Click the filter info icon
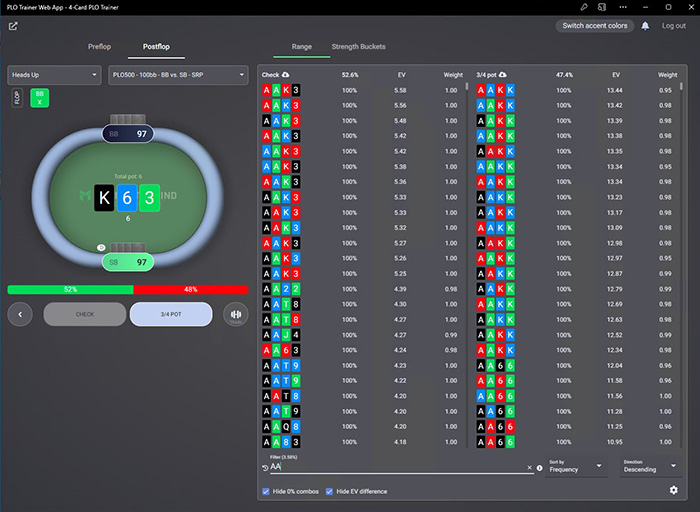This screenshot has width=700, height=512. (x=540, y=467)
